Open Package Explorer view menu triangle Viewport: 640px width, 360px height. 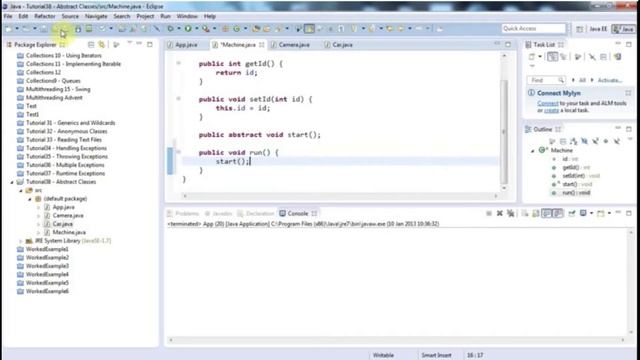pos(129,43)
